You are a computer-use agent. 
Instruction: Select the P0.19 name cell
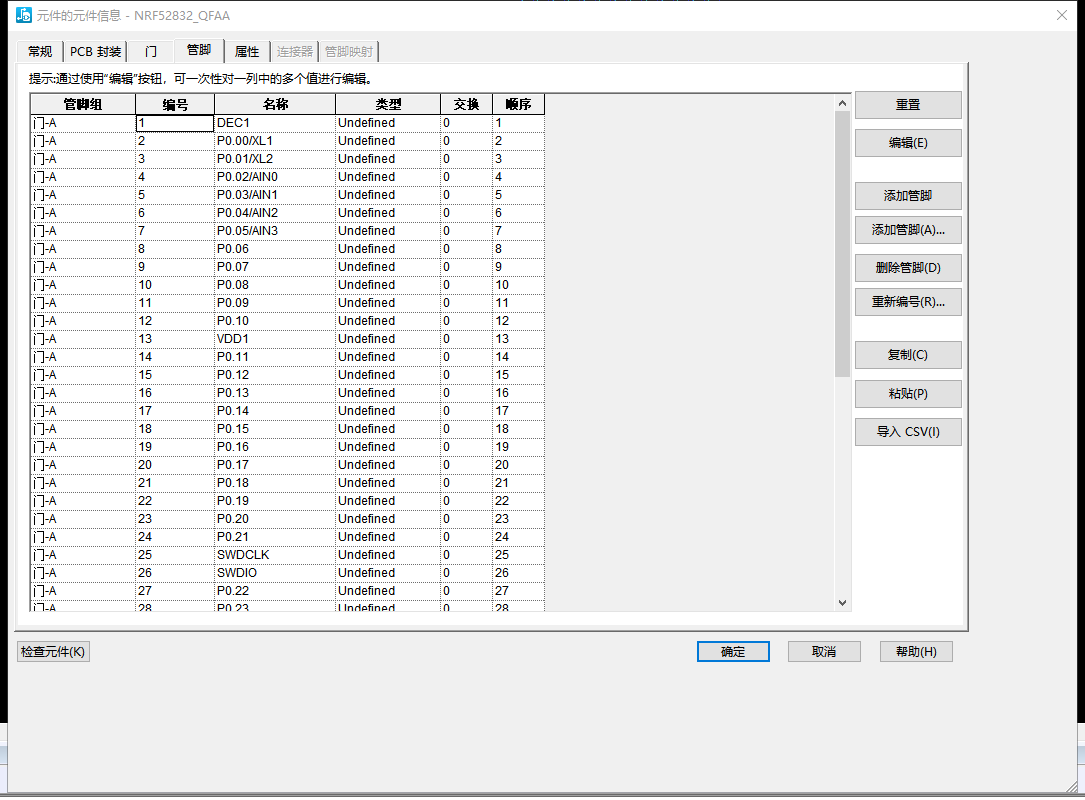click(275, 501)
